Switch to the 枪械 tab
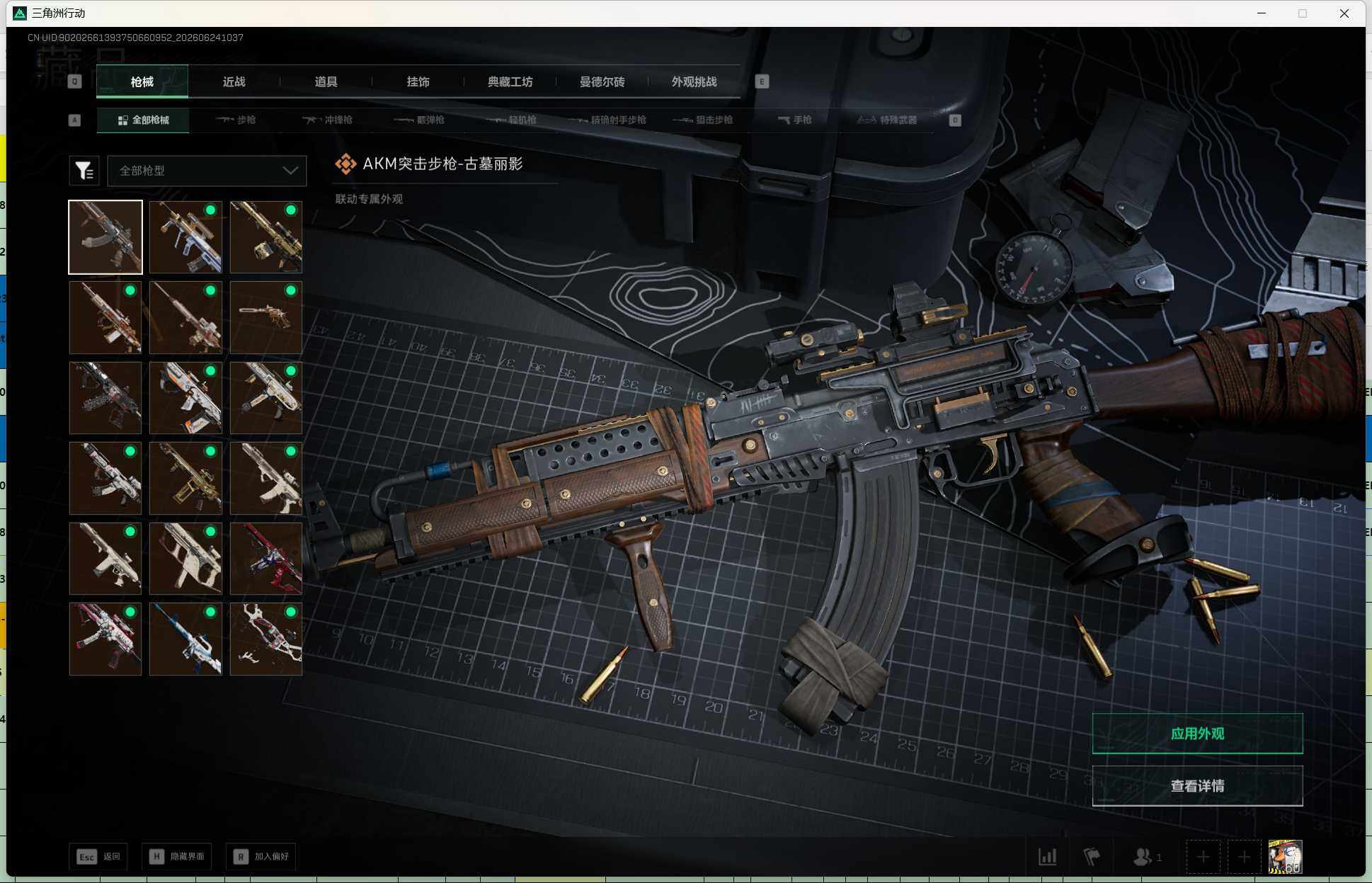This screenshot has height=883, width=1372. coord(142,81)
